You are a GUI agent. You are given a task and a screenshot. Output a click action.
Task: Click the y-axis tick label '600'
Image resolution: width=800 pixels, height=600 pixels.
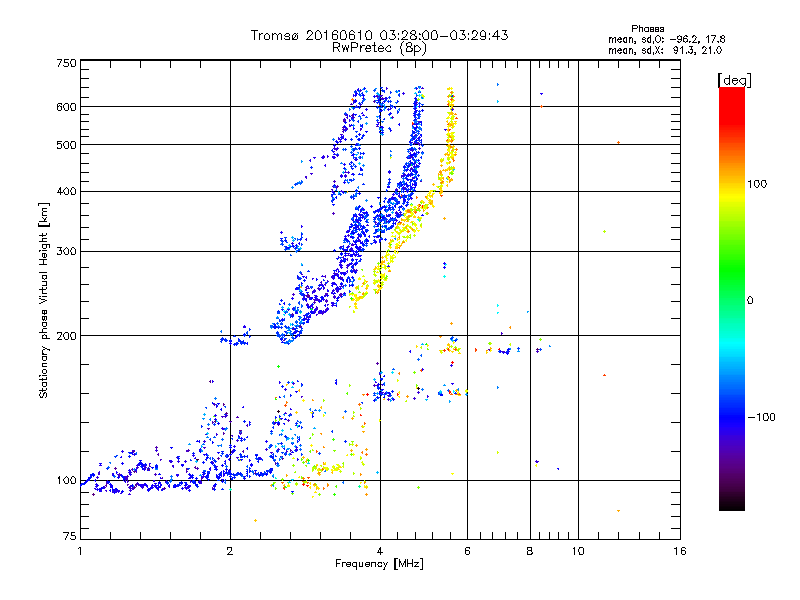click(66, 107)
